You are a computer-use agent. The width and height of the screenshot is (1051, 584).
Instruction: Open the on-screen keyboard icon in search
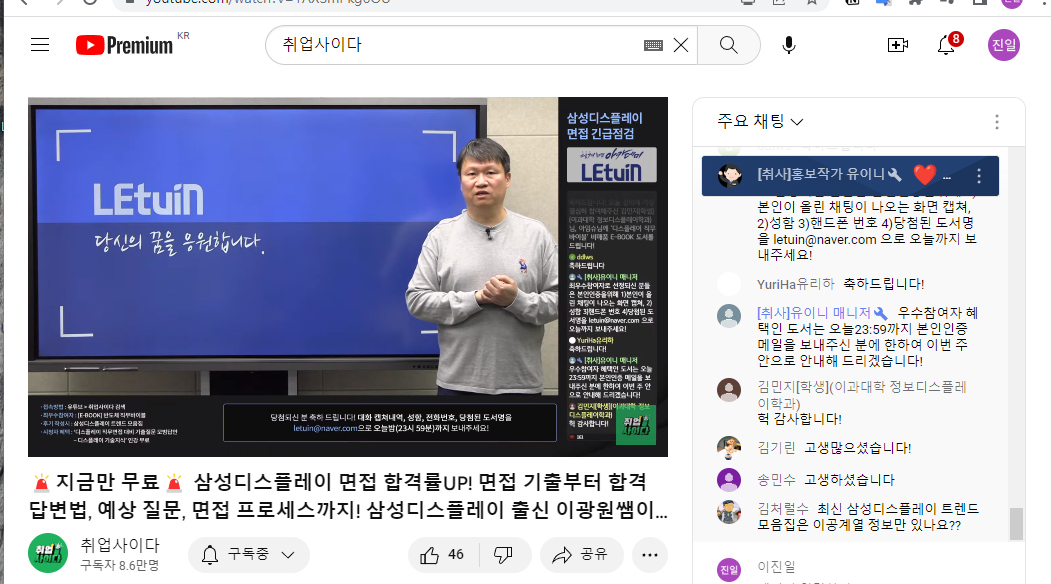(653, 45)
